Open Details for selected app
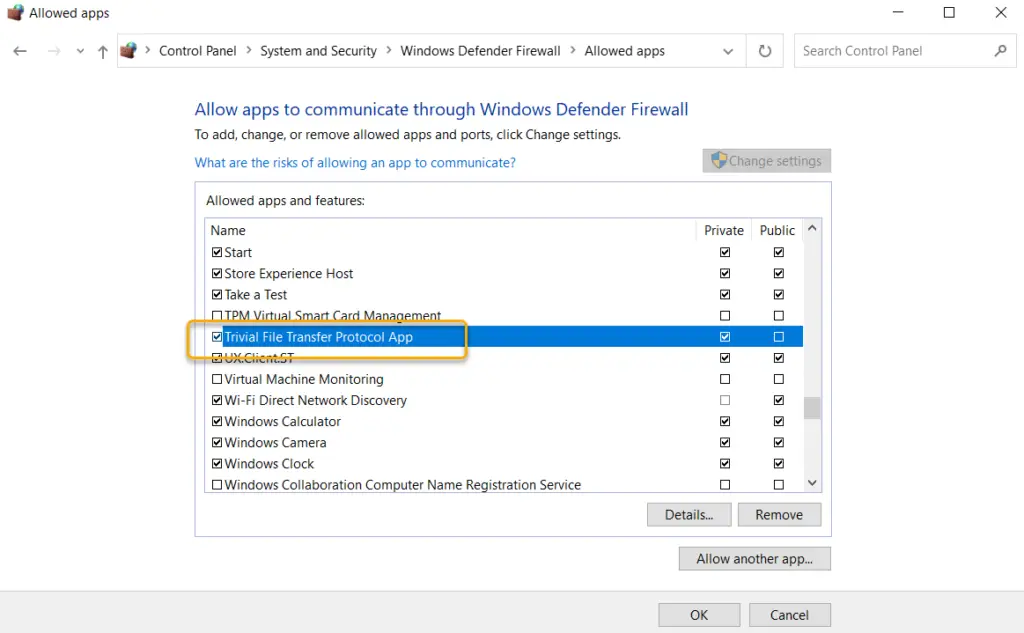Image resolution: width=1024 pixels, height=633 pixels. (689, 515)
